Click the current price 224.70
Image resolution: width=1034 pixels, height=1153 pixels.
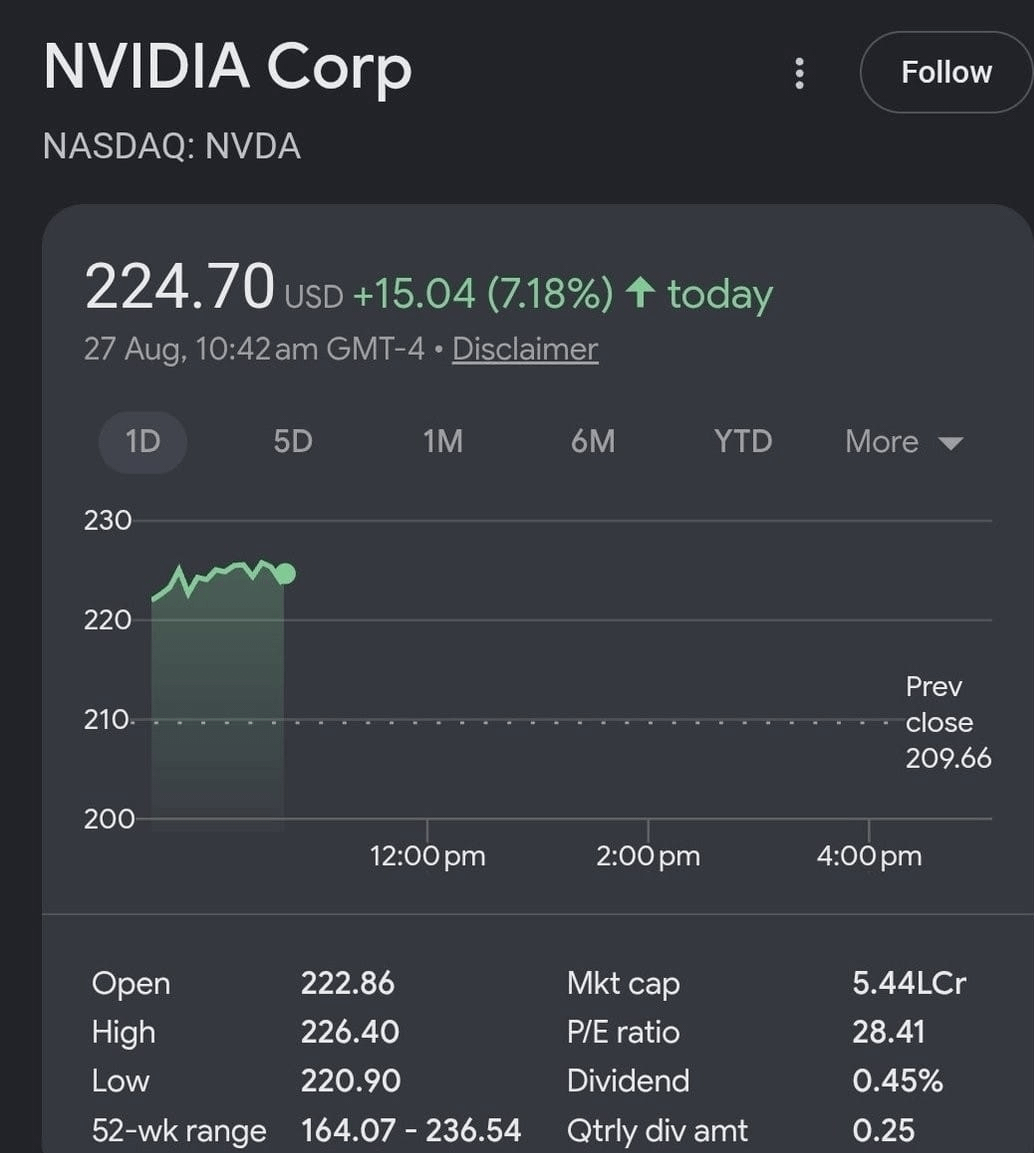click(x=179, y=286)
